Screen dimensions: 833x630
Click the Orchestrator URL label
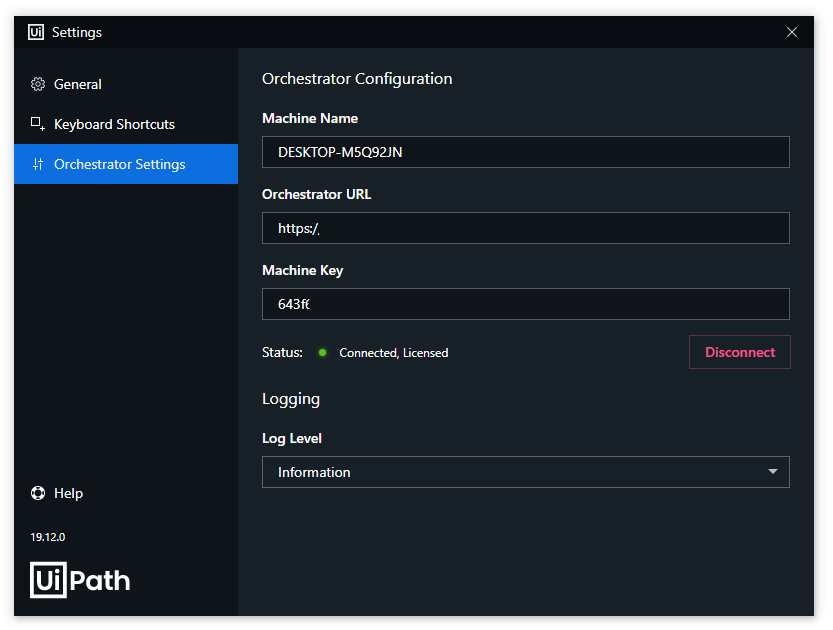click(x=317, y=194)
